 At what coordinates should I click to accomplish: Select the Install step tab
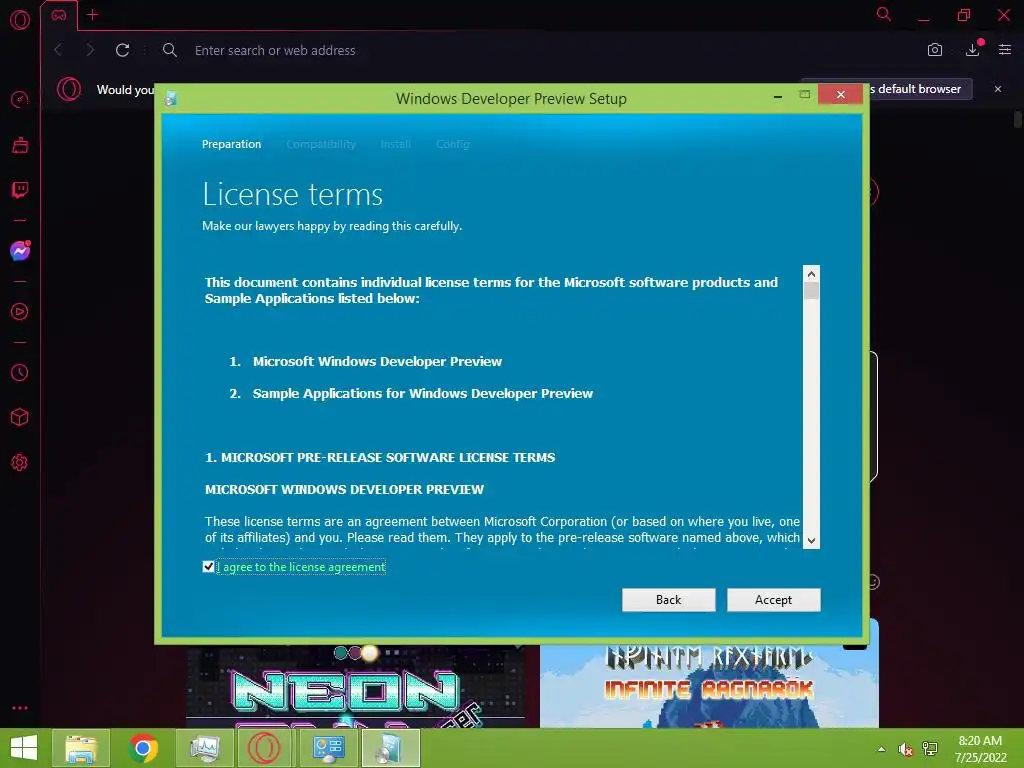(396, 144)
